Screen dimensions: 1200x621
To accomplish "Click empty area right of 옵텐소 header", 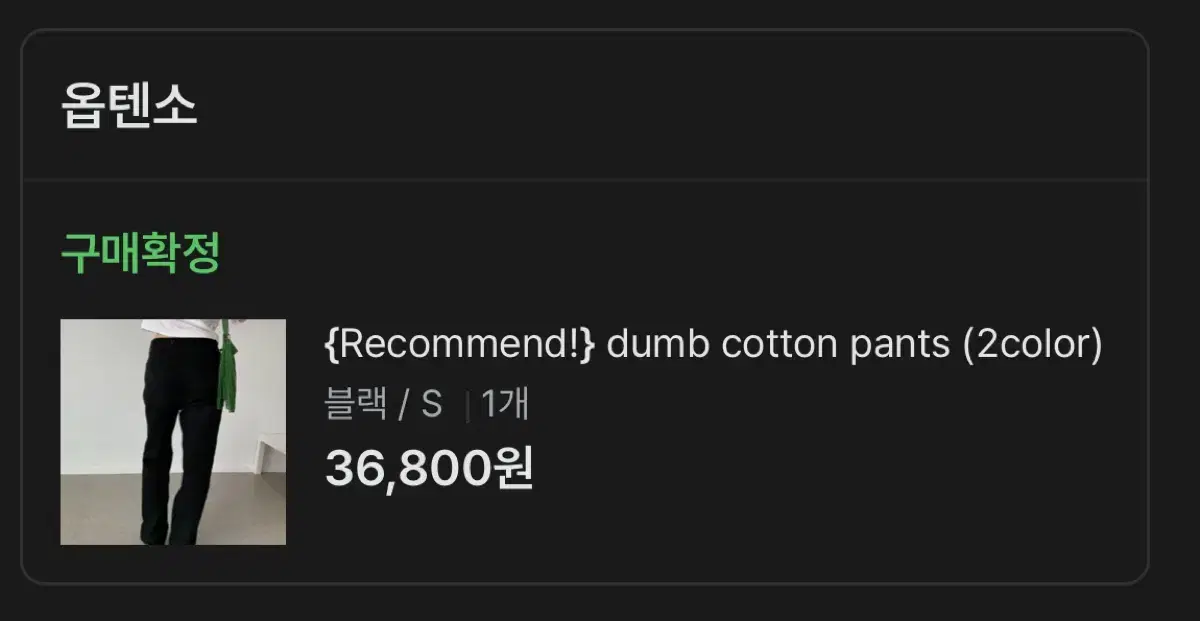I will pos(670,106).
